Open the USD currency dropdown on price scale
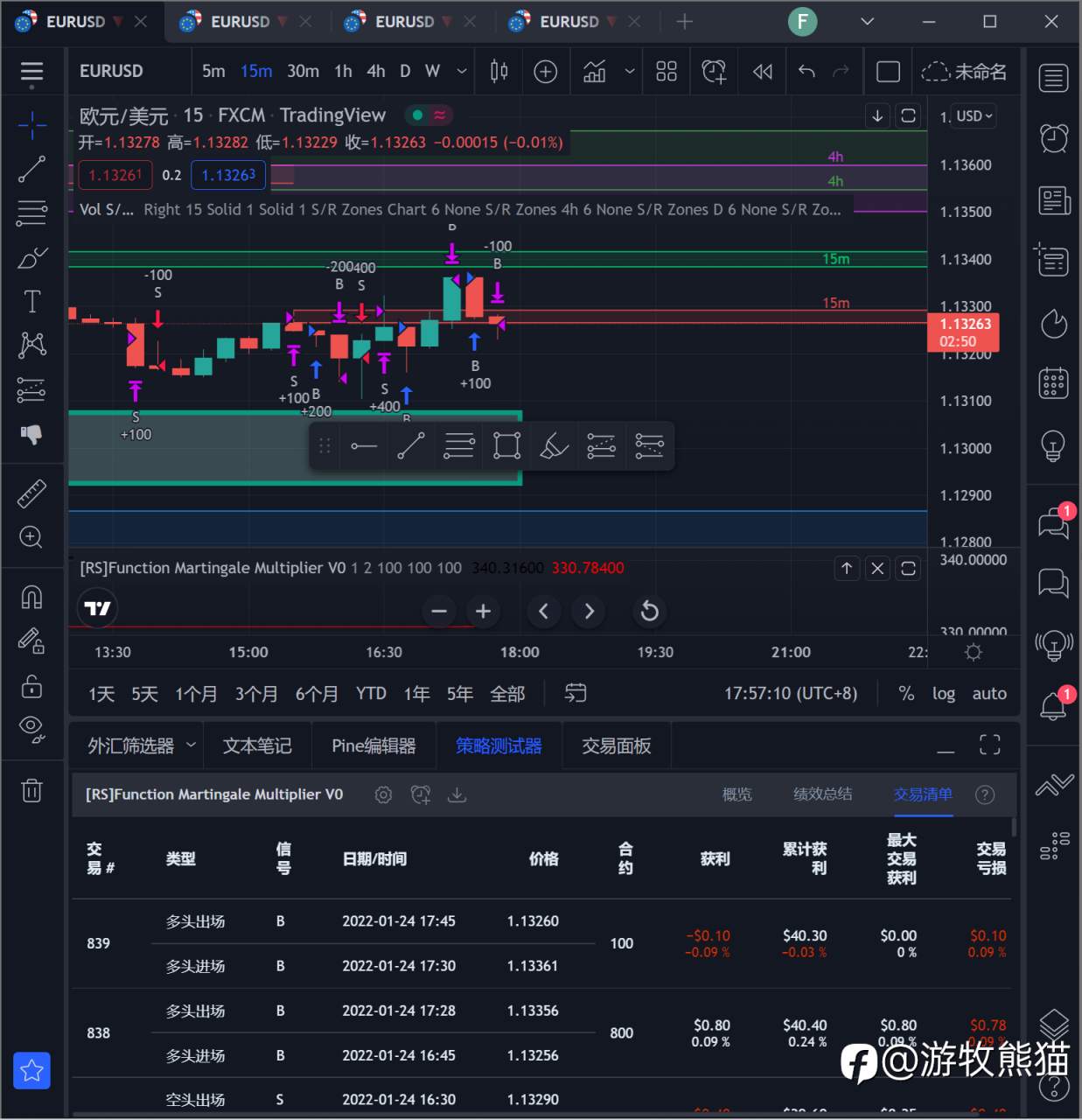The height and width of the screenshot is (1120, 1082). [x=973, y=115]
